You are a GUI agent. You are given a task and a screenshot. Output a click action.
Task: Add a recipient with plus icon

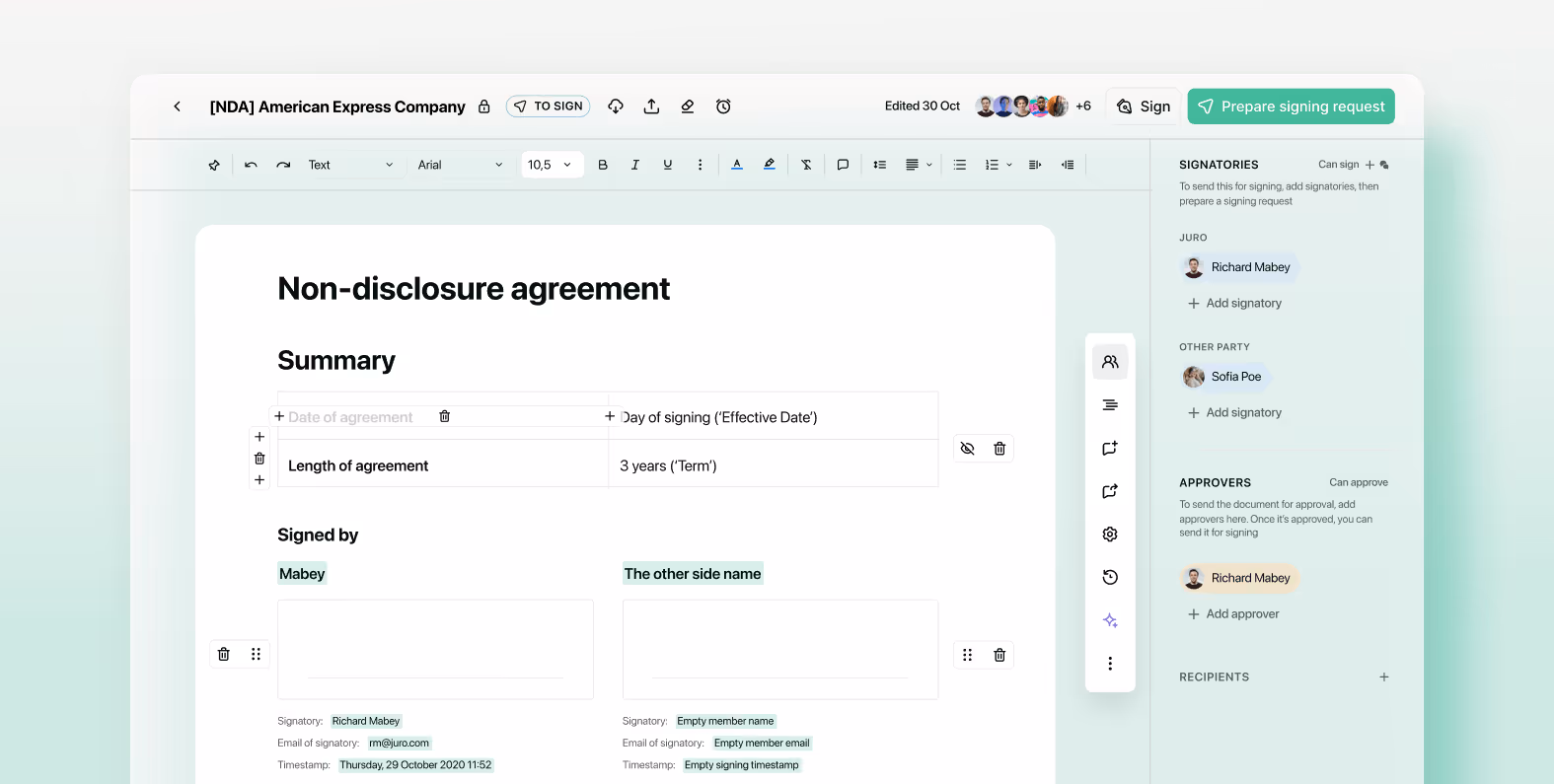(1384, 677)
